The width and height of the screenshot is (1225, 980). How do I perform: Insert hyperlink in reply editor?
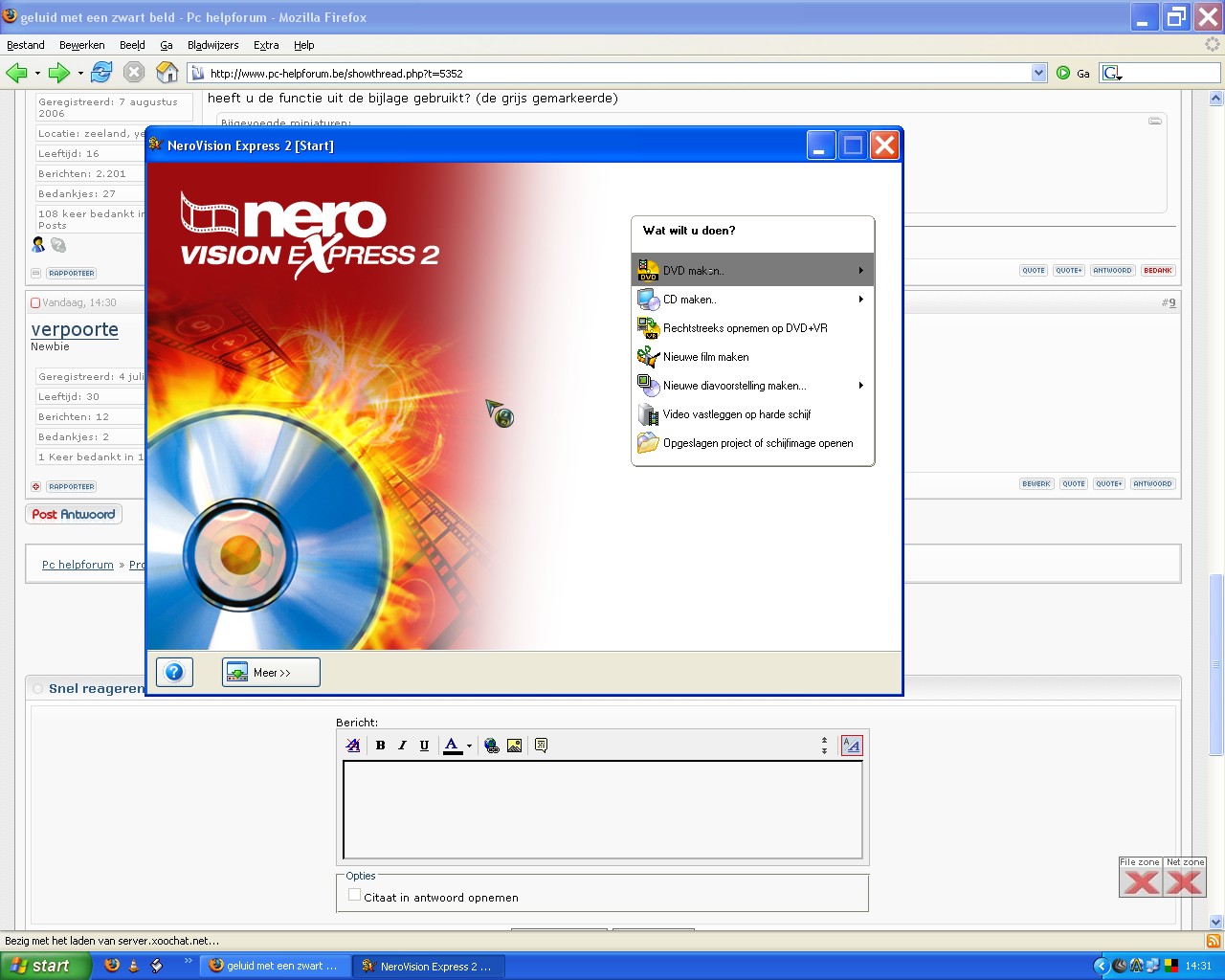click(x=492, y=746)
